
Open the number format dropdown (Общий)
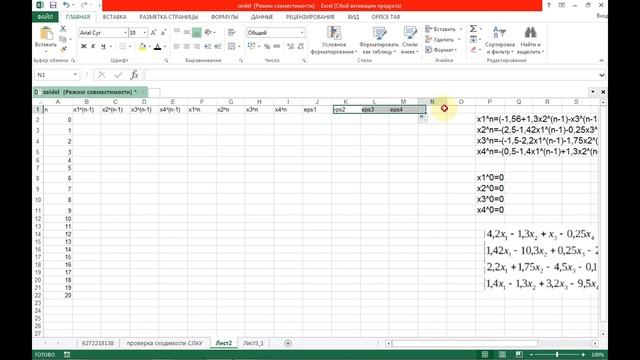[x=302, y=33]
